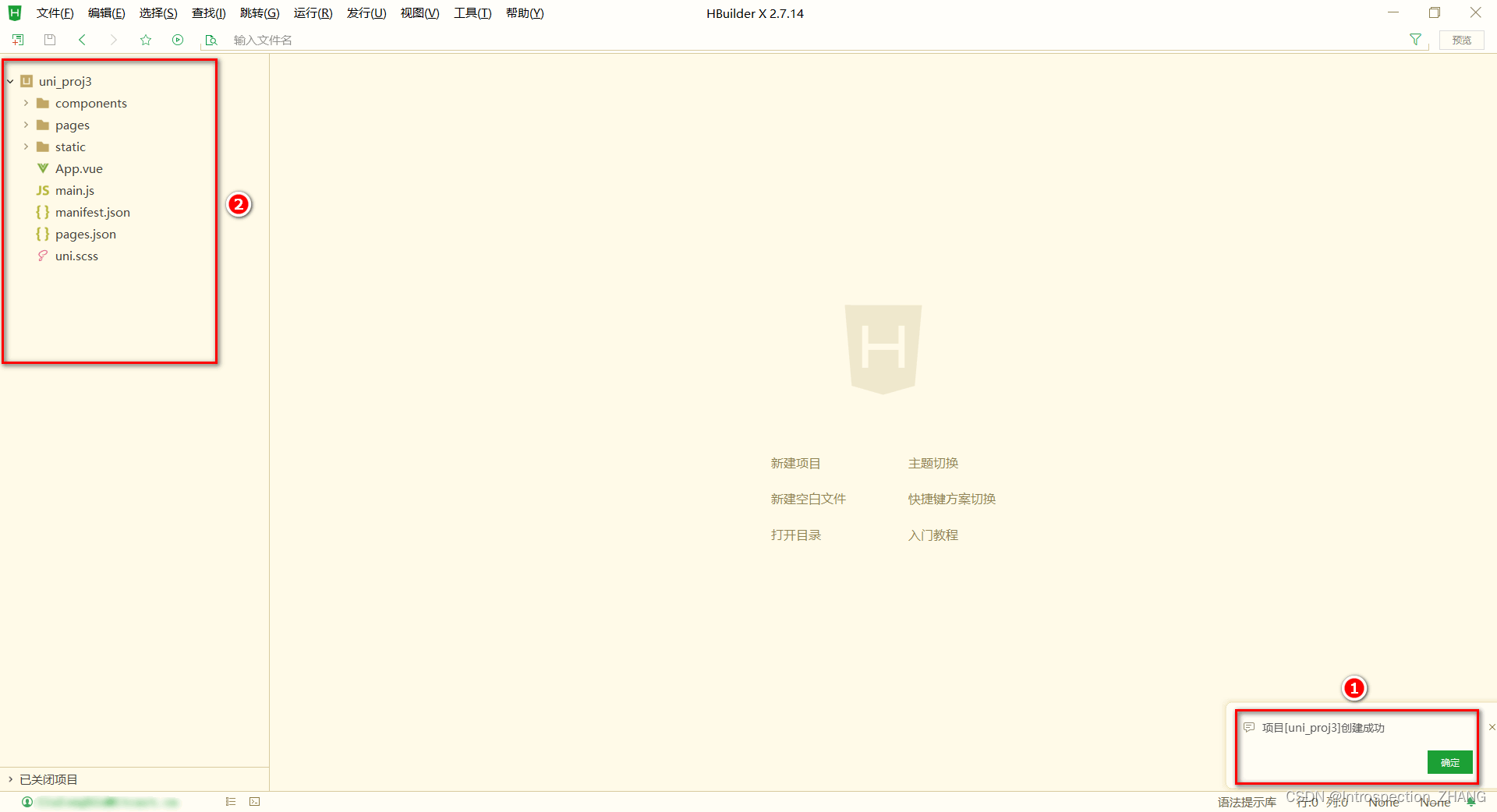1497x812 pixels.
Task: Go forward with the right arrow icon
Action: click(x=114, y=40)
